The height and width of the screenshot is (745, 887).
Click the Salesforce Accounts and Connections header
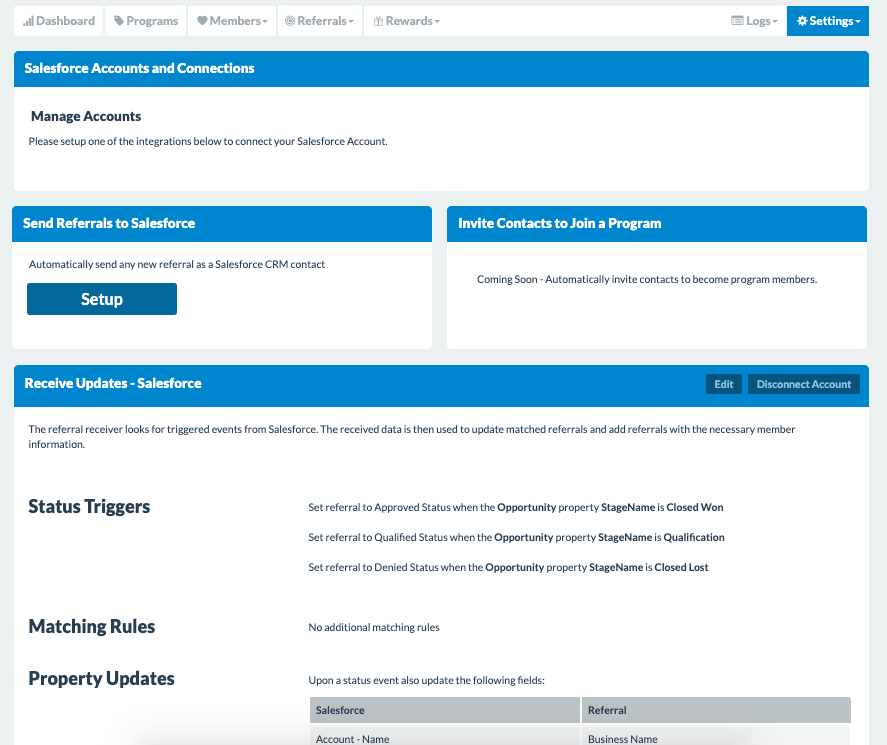point(139,68)
